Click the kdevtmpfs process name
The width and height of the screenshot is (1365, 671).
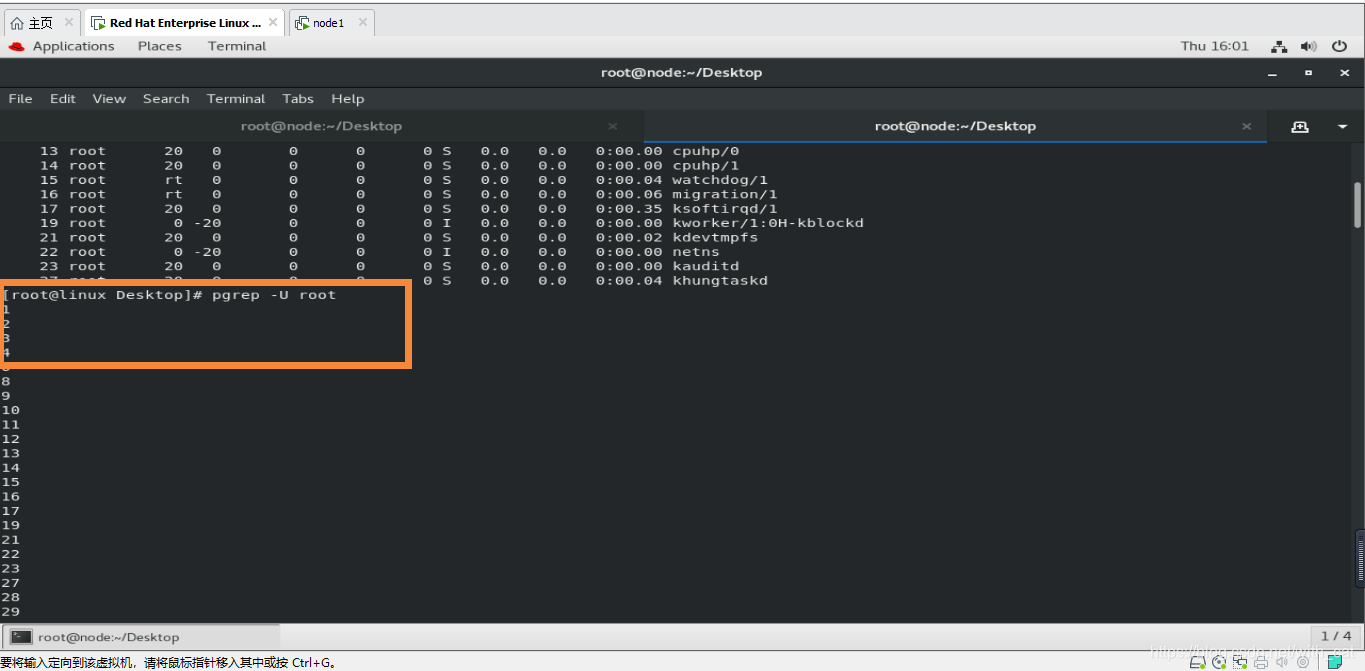pos(715,237)
